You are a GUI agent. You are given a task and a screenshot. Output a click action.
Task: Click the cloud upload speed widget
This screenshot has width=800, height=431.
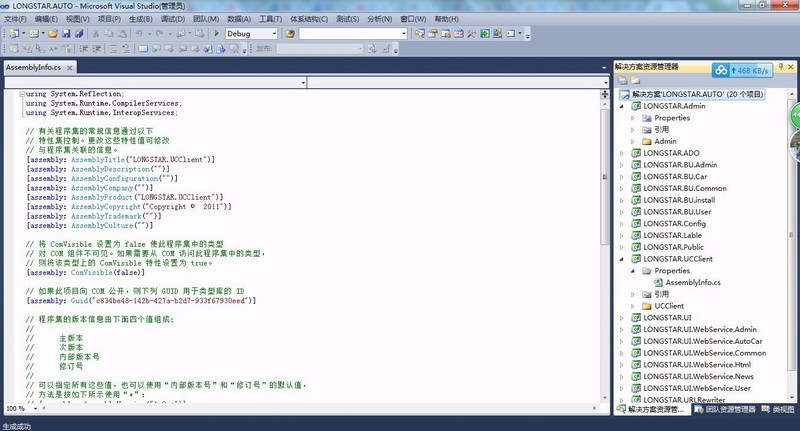pos(742,70)
